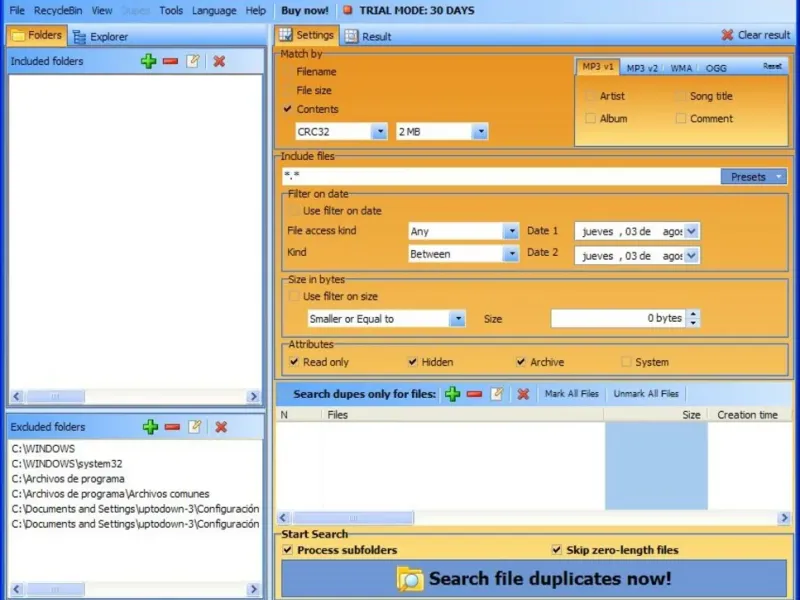The image size is (800, 600).
Task: Clear the 'Search dupes only for files' list
Action: [523, 394]
